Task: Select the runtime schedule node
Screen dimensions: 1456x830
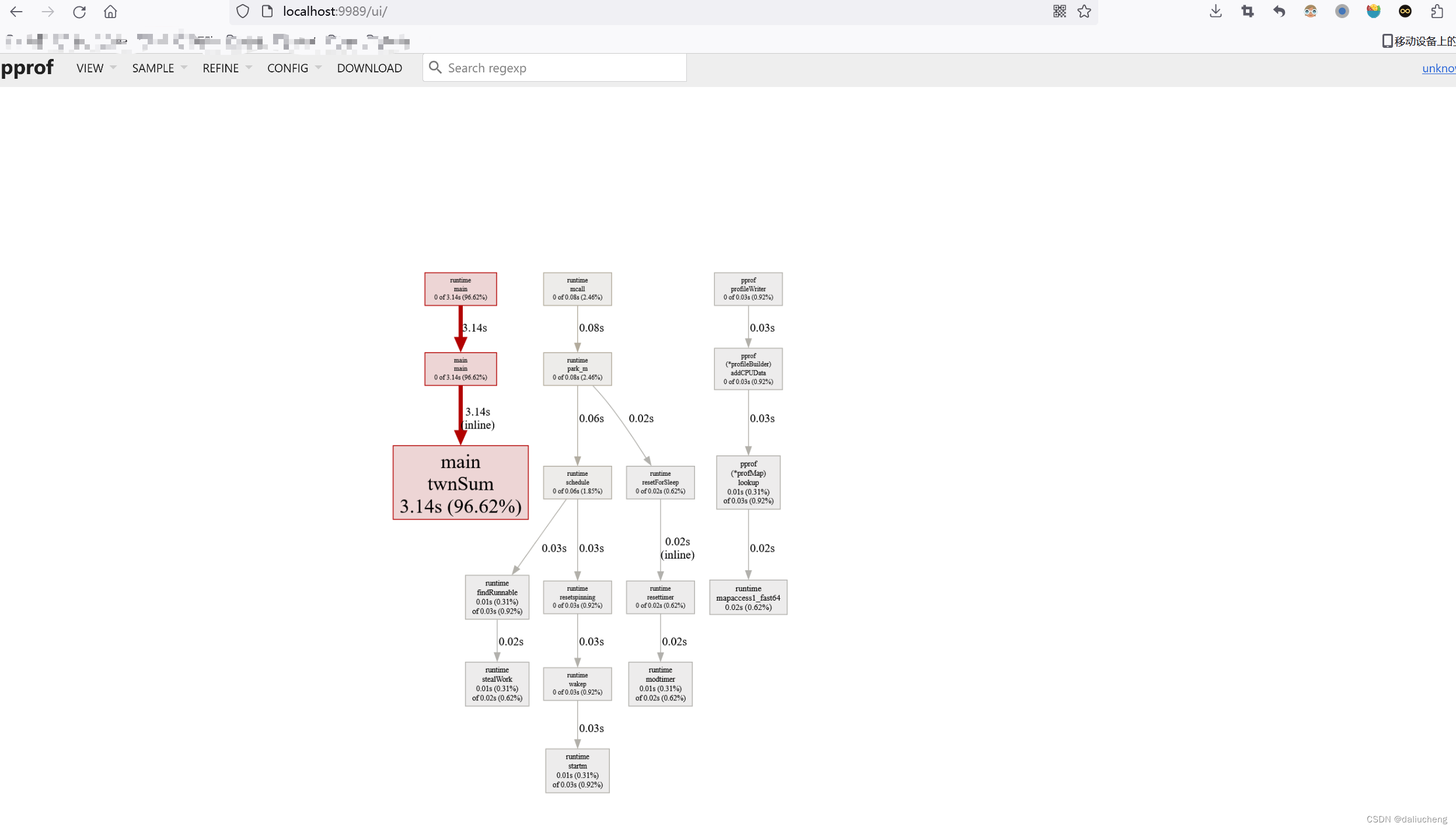Action: [577, 483]
